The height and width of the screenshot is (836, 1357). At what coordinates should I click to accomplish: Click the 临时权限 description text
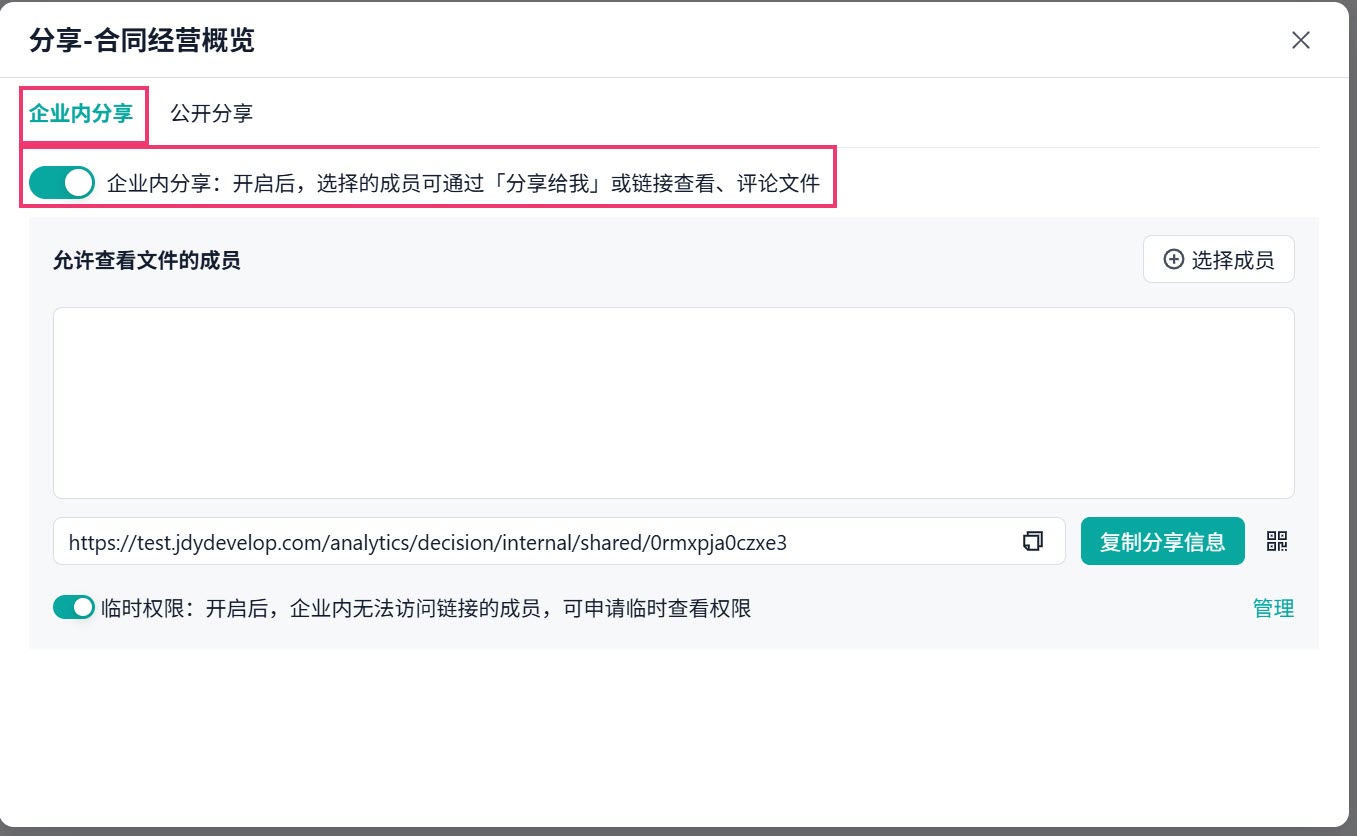(x=426, y=608)
